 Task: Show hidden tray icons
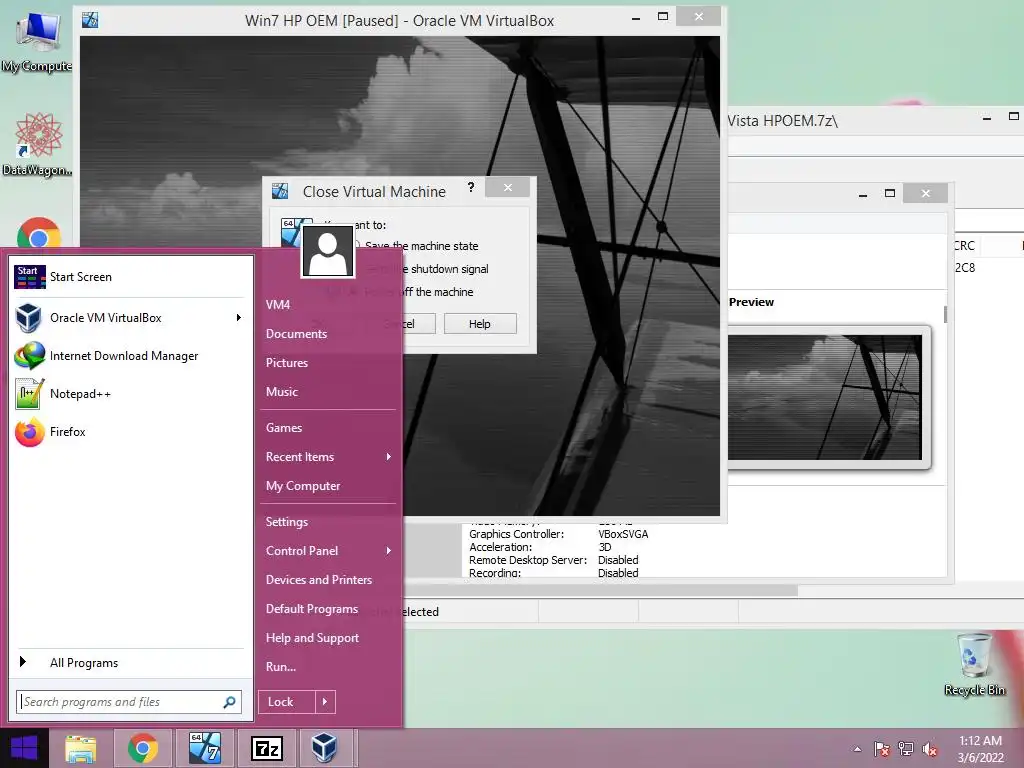coord(857,749)
